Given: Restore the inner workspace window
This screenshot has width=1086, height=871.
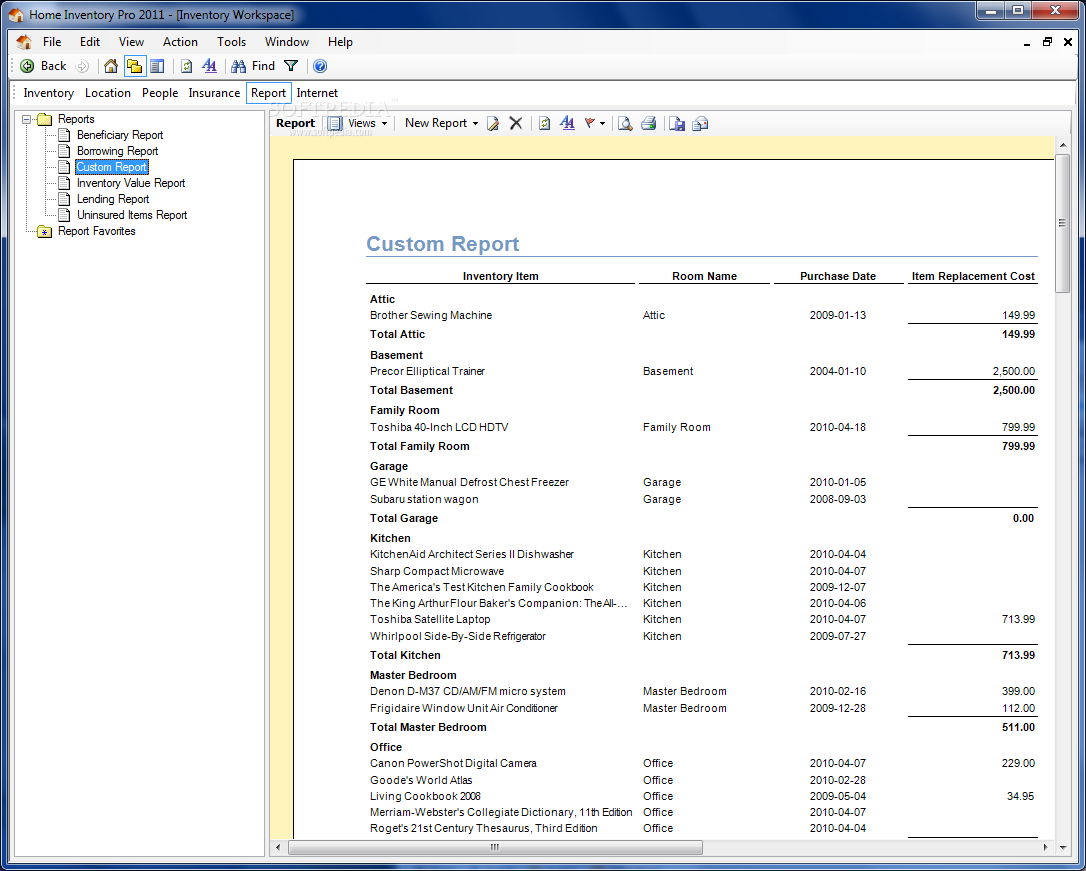Looking at the screenshot, I should click(1047, 42).
